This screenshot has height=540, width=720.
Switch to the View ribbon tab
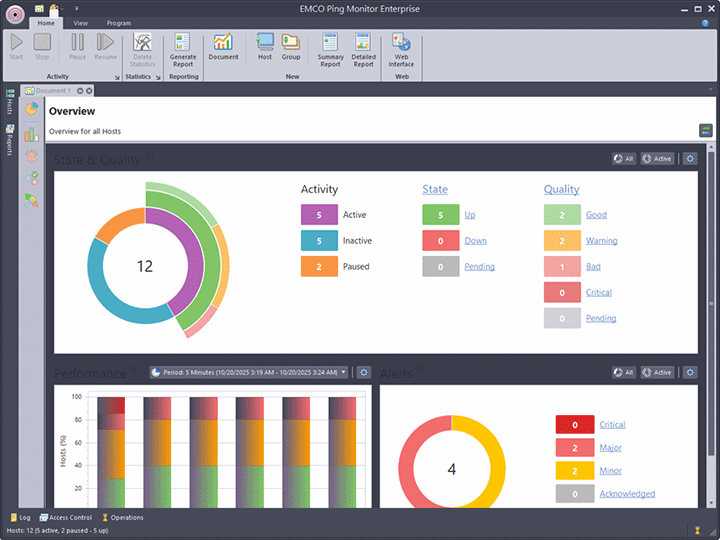pos(80,23)
